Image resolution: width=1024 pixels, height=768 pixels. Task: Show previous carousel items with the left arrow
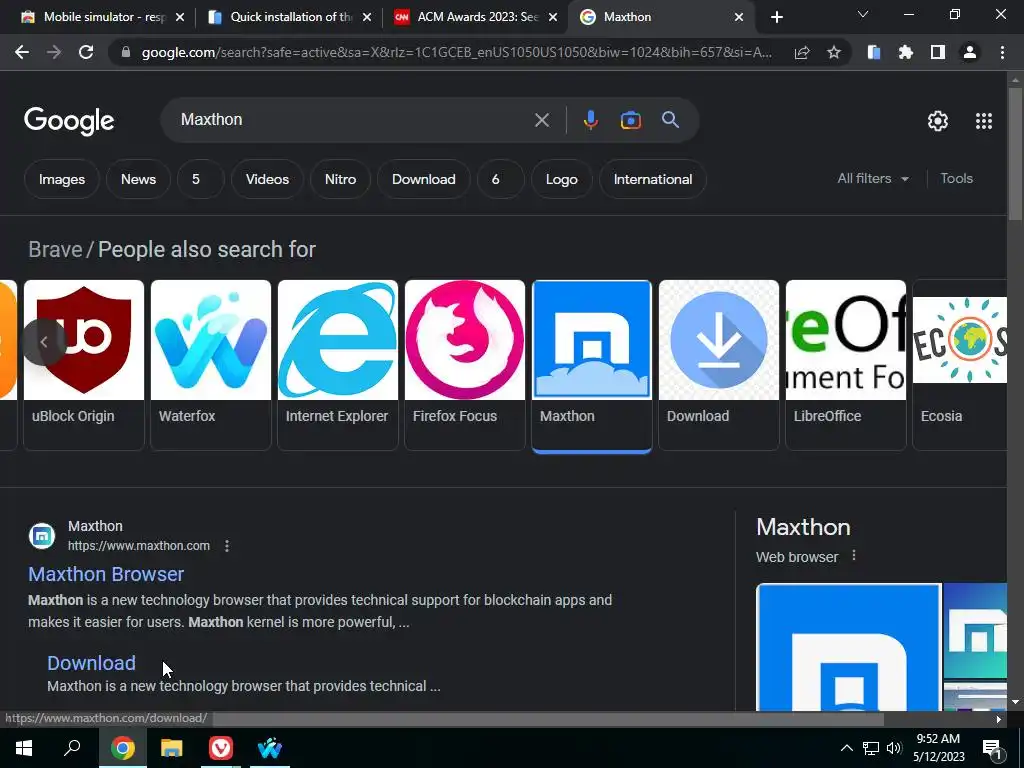44,341
